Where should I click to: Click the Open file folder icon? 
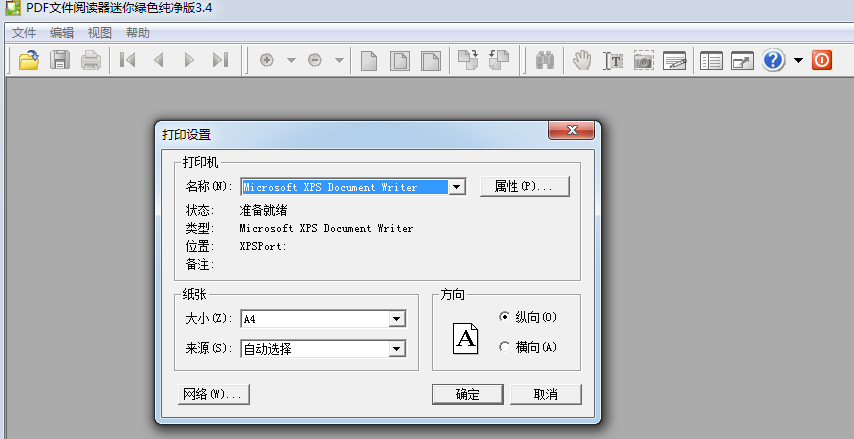point(29,59)
